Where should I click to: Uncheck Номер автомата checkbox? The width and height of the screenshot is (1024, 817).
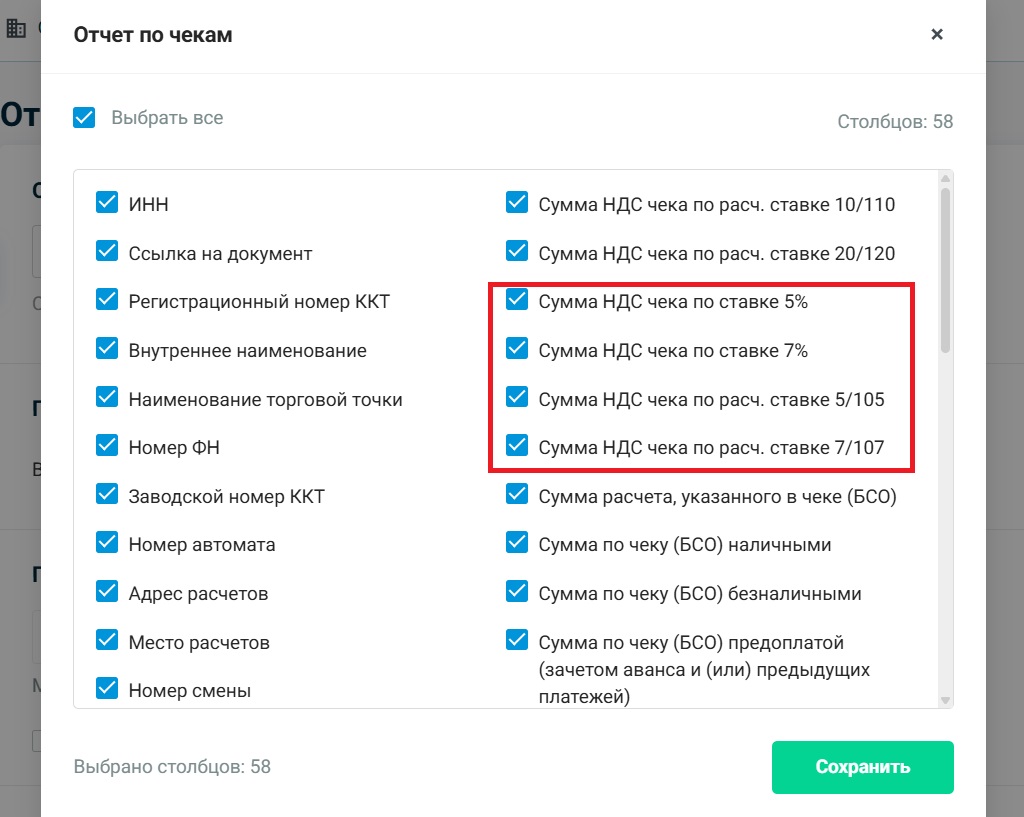point(107,543)
